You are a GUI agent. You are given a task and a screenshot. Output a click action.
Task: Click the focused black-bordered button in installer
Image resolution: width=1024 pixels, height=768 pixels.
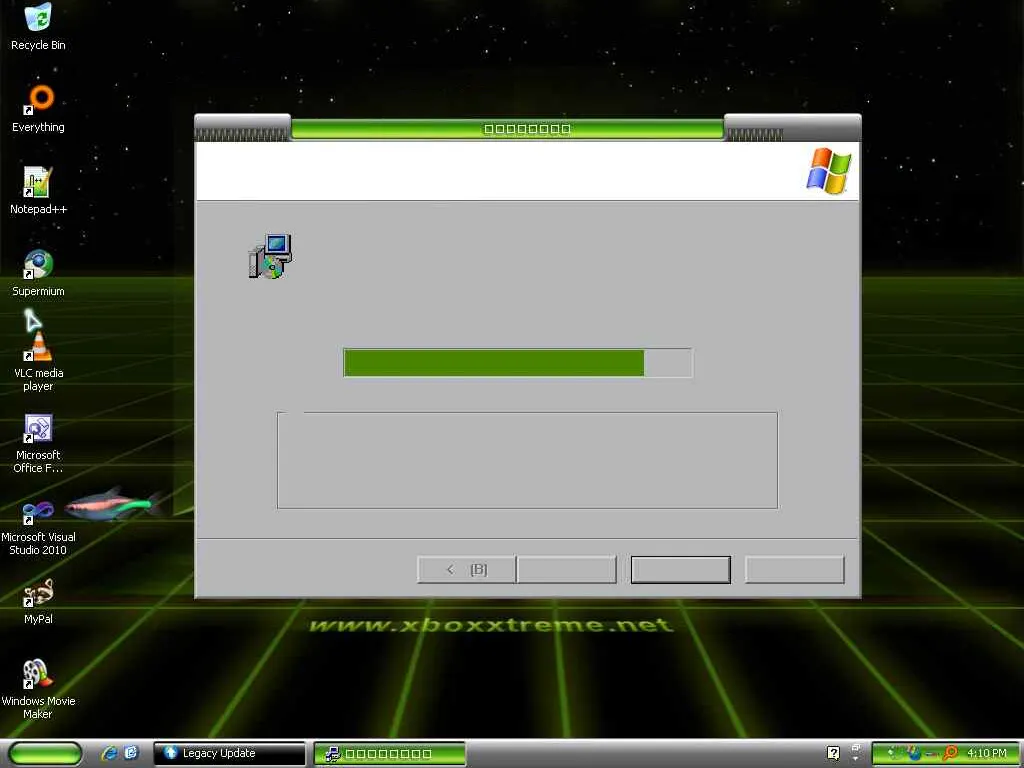680,569
